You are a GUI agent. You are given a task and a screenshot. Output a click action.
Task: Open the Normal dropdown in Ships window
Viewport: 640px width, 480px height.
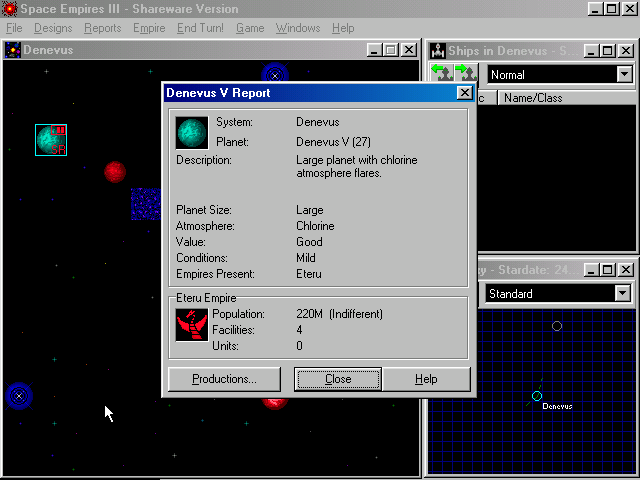click(624, 74)
